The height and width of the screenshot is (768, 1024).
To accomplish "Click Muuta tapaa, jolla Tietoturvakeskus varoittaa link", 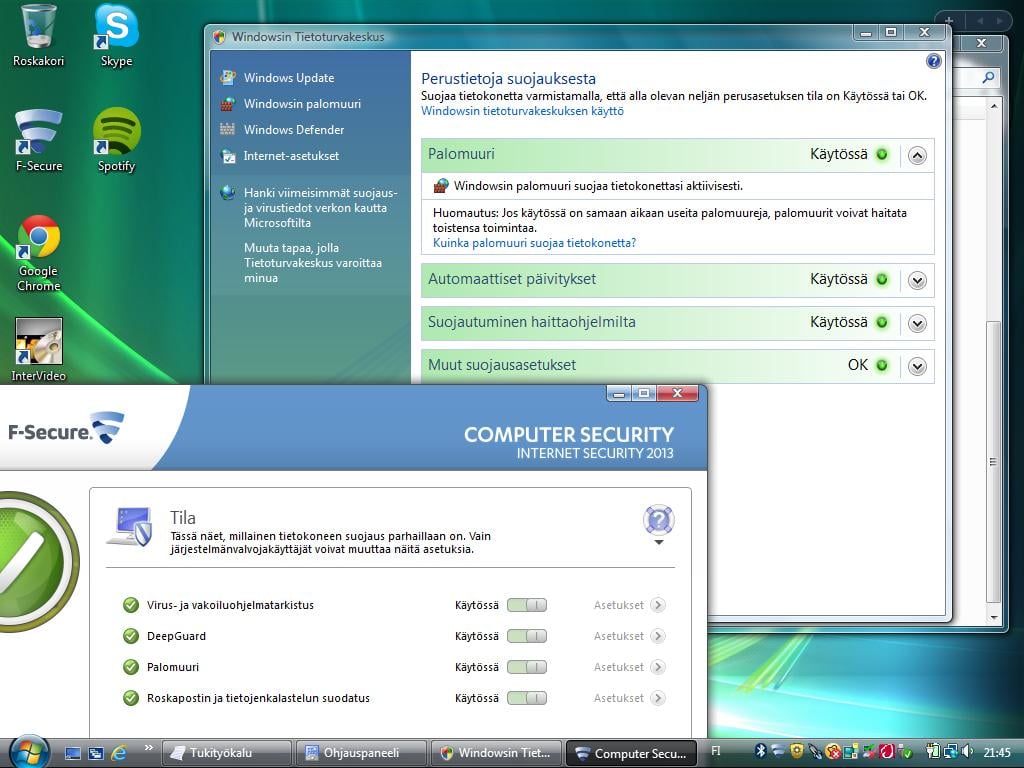I will 313,263.
